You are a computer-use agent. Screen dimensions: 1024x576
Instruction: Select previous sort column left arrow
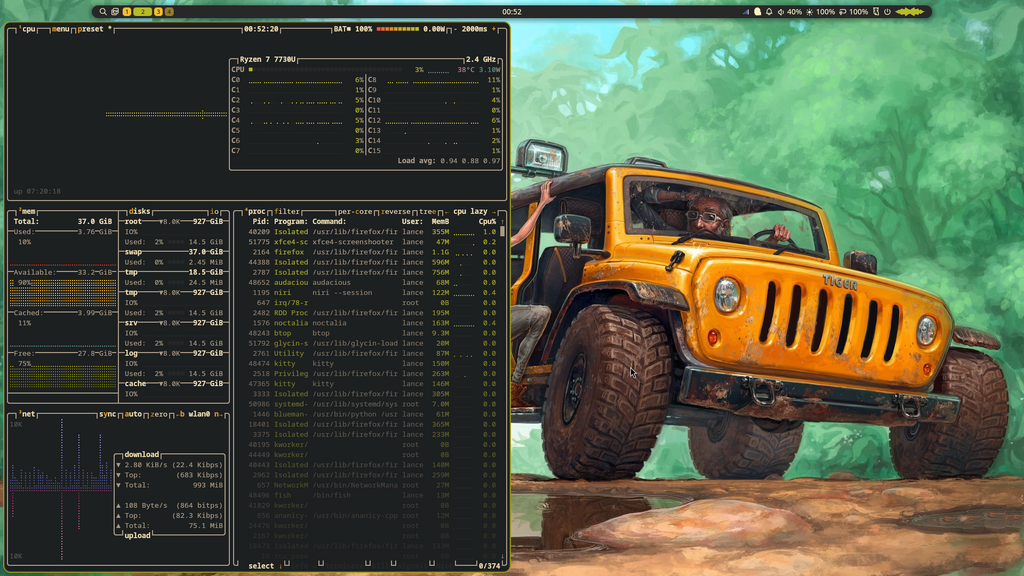[x=446, y=212]
